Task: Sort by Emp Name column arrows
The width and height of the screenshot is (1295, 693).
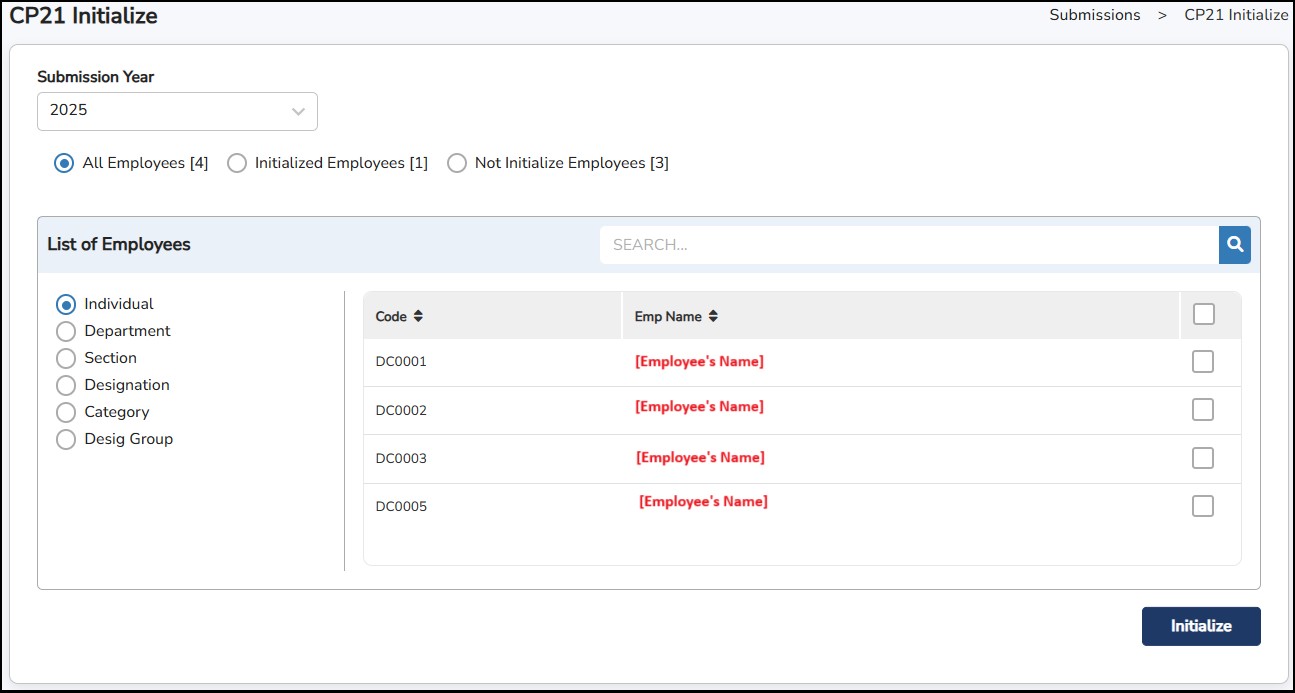Action: tap(713, 316)
